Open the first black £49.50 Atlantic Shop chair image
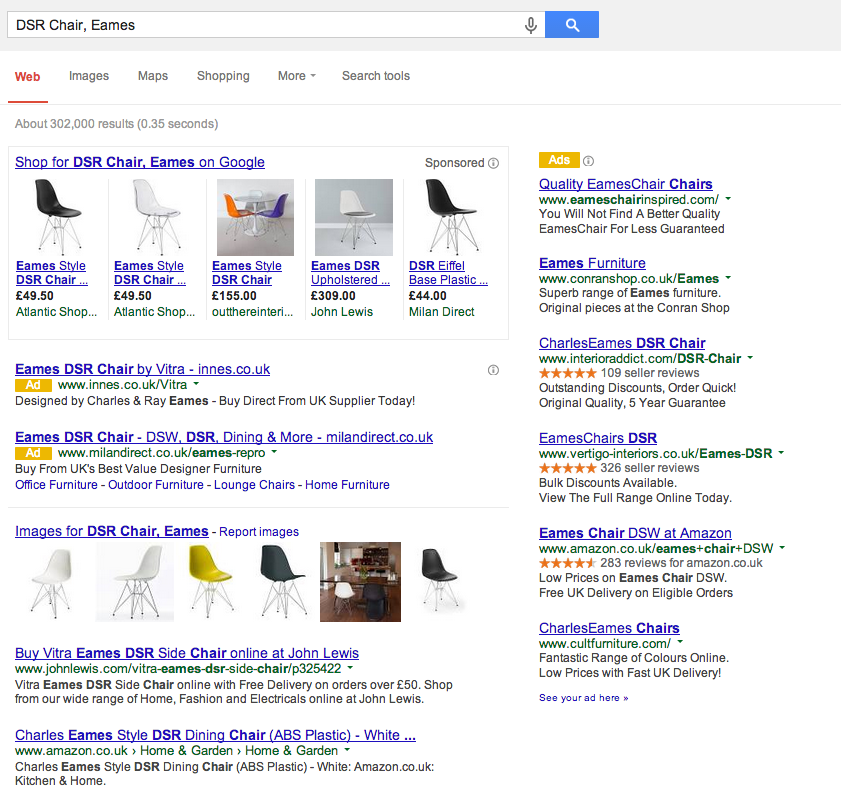 point(57,217)
